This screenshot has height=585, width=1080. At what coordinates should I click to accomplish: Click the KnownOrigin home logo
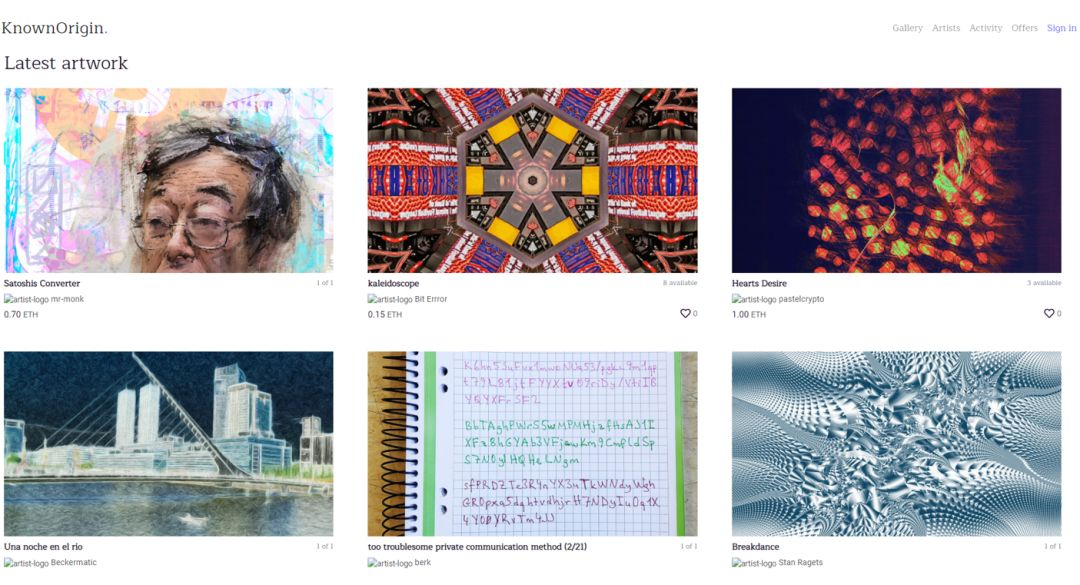coord(54,28)
